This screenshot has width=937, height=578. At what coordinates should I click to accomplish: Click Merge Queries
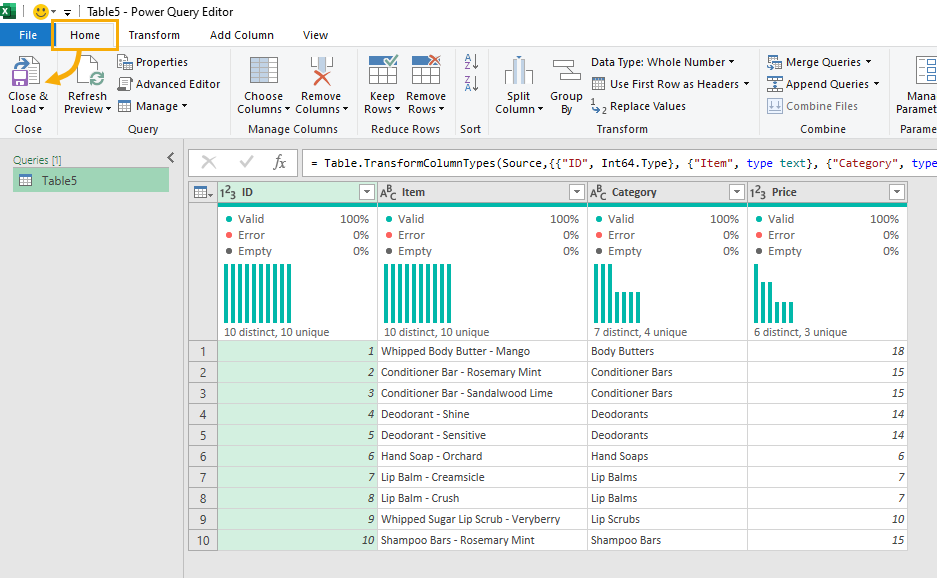[x=819, y=62]
